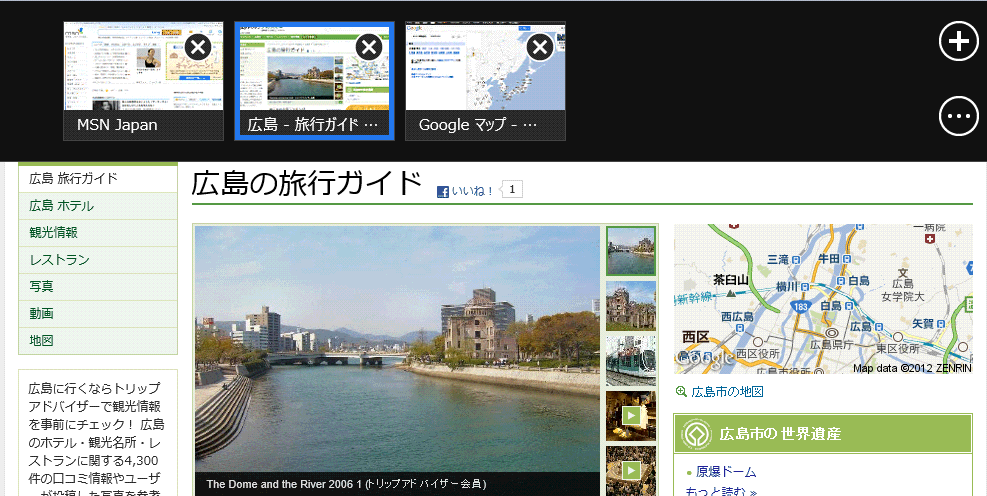Open tab tools ellipsis menu
The width and height of the screenshot is (987, 496).
(958, 116)
